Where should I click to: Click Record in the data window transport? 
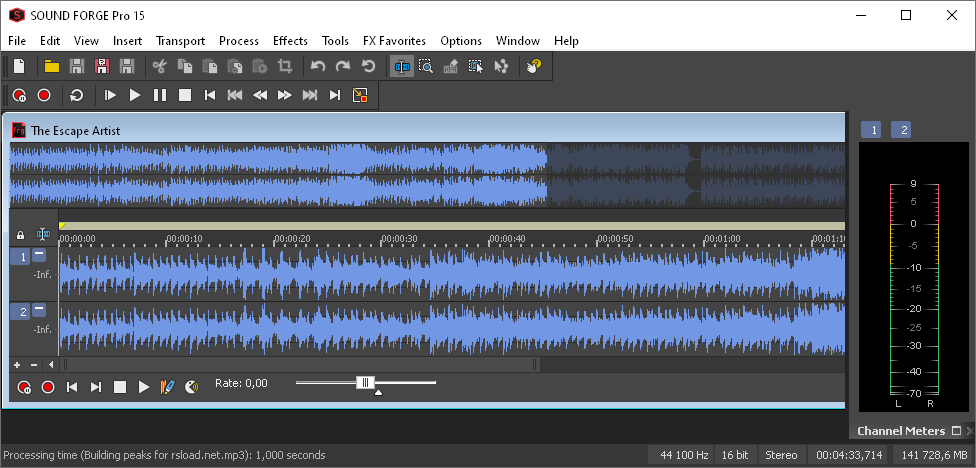pyautogui.click(x=48, y=387)
